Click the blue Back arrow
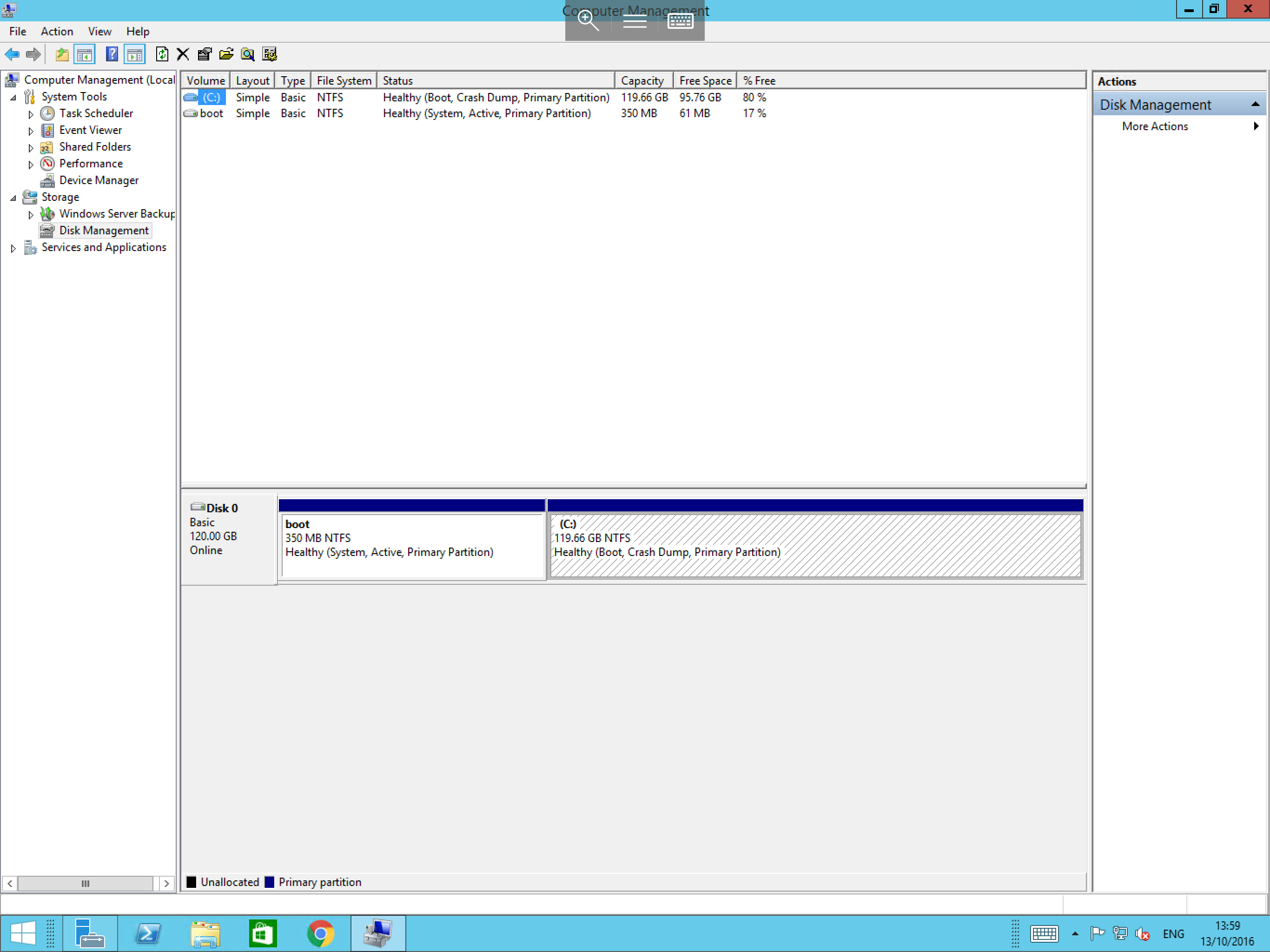The image size is (1270, 952). click(x=12, y=54)
